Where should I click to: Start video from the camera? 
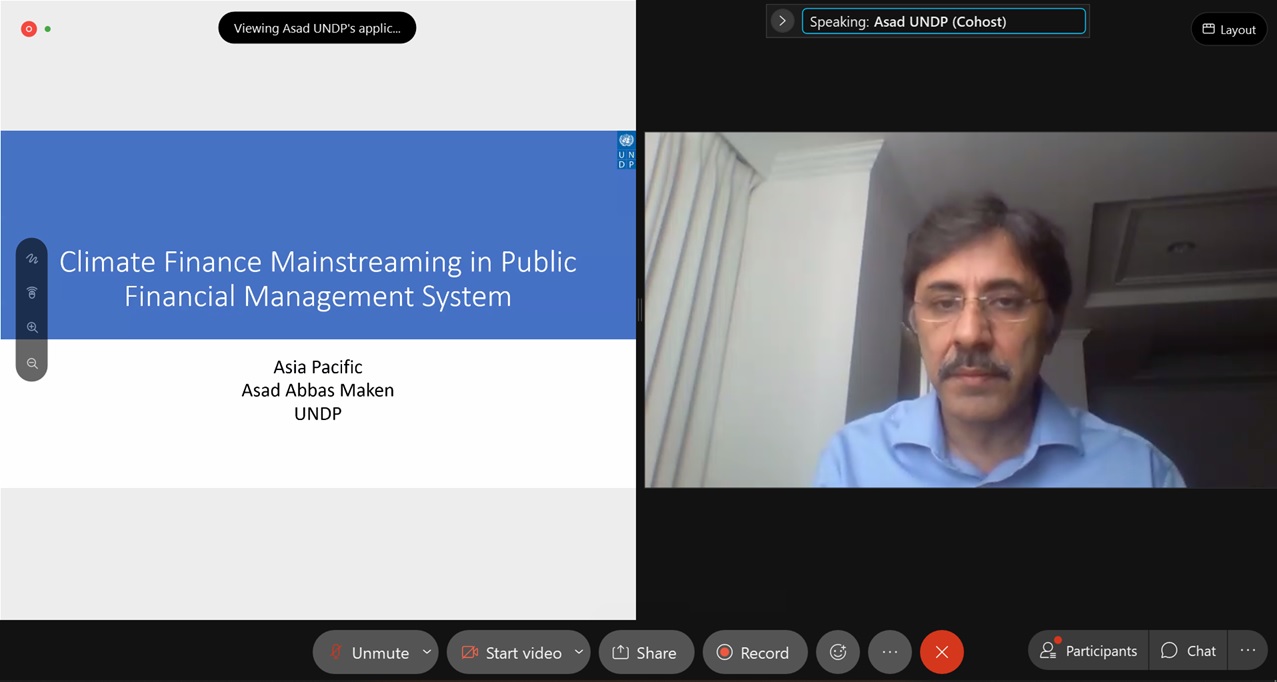(x=511, y=652)
